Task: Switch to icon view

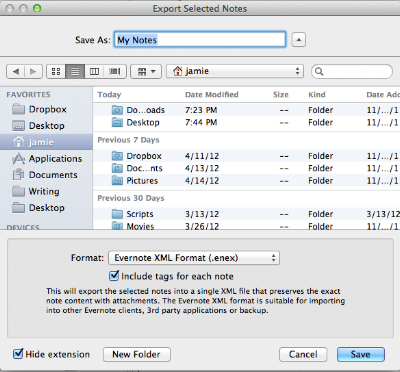Action: 56,71
